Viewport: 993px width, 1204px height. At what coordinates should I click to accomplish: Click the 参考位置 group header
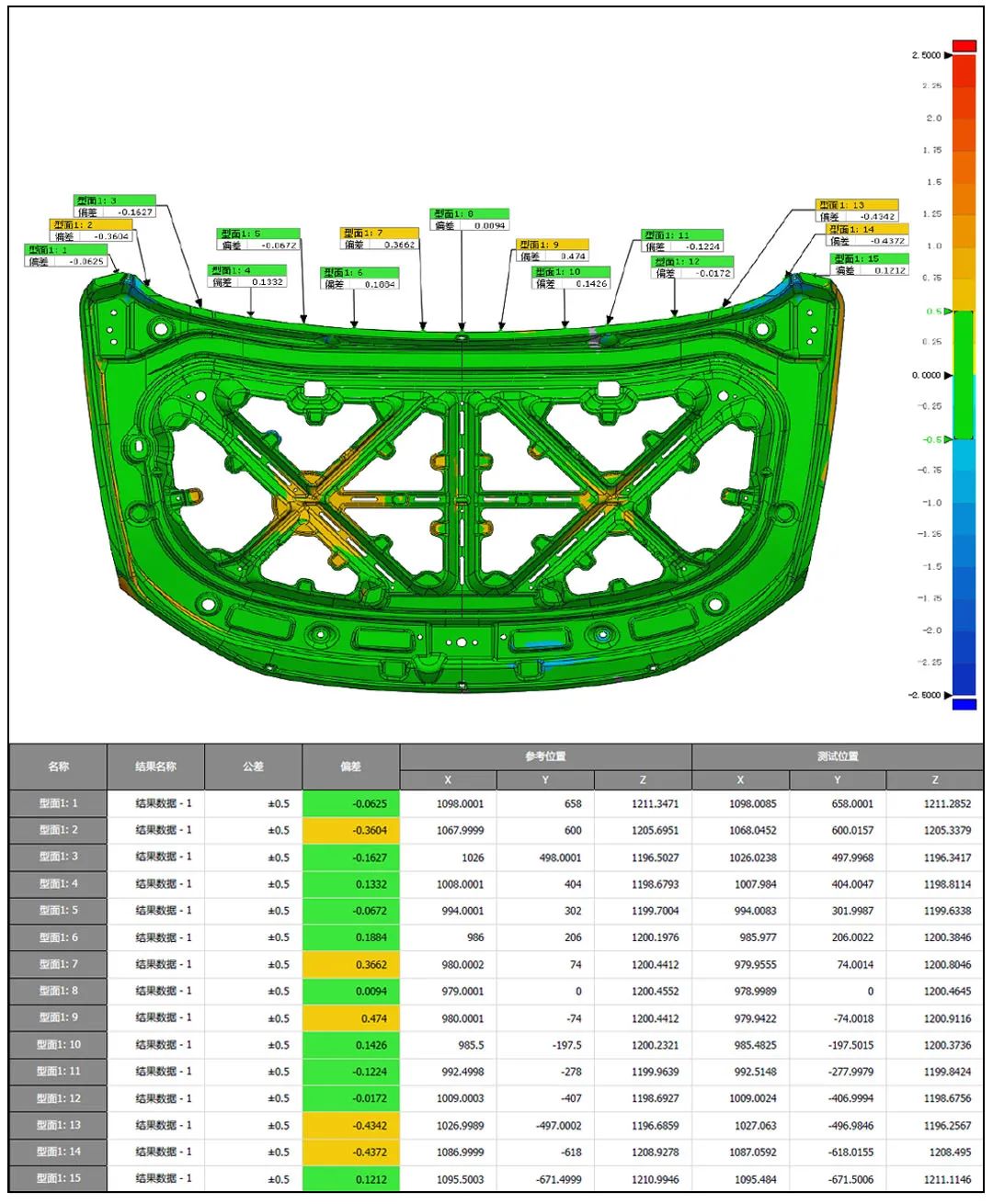click(546, 756)
